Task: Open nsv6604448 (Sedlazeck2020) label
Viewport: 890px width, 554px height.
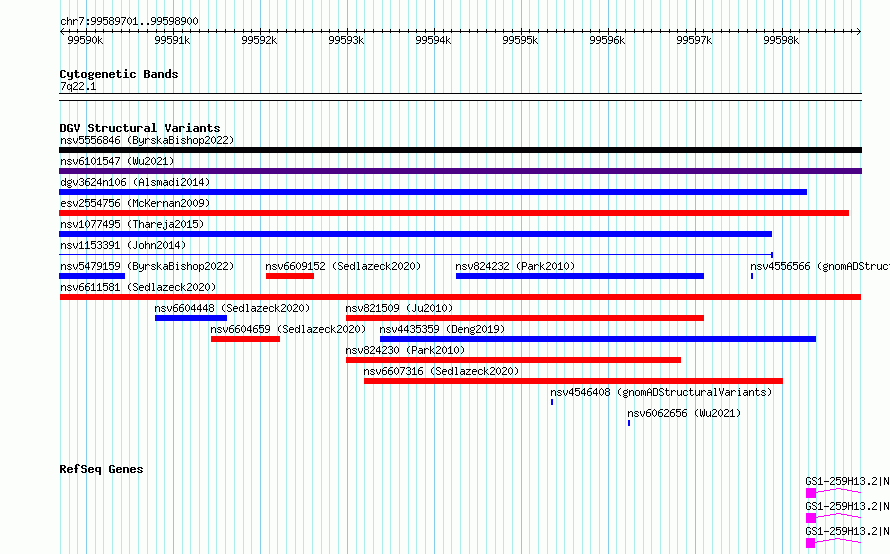Action: tap(232, 308)
